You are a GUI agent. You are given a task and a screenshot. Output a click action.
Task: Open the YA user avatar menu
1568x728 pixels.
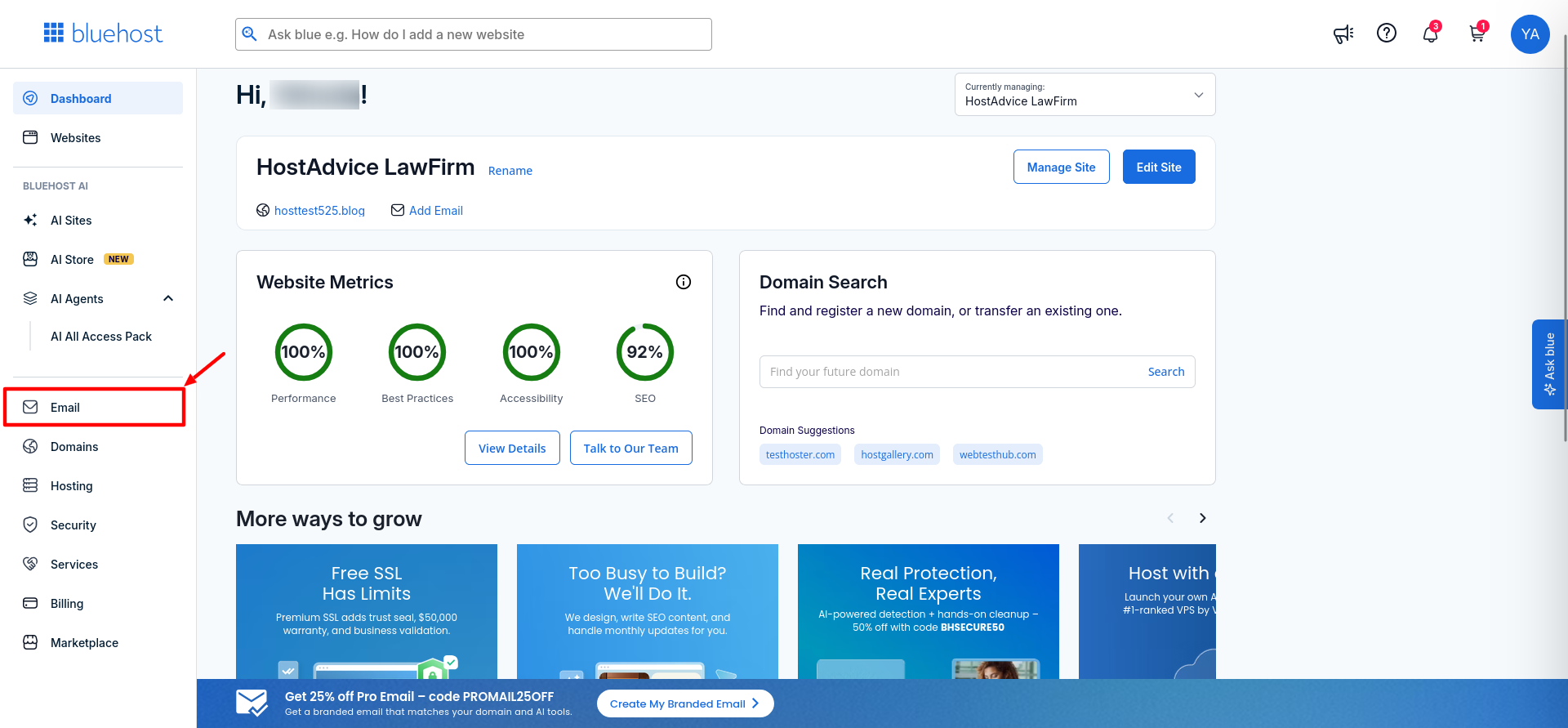(x=1530, y=34)
